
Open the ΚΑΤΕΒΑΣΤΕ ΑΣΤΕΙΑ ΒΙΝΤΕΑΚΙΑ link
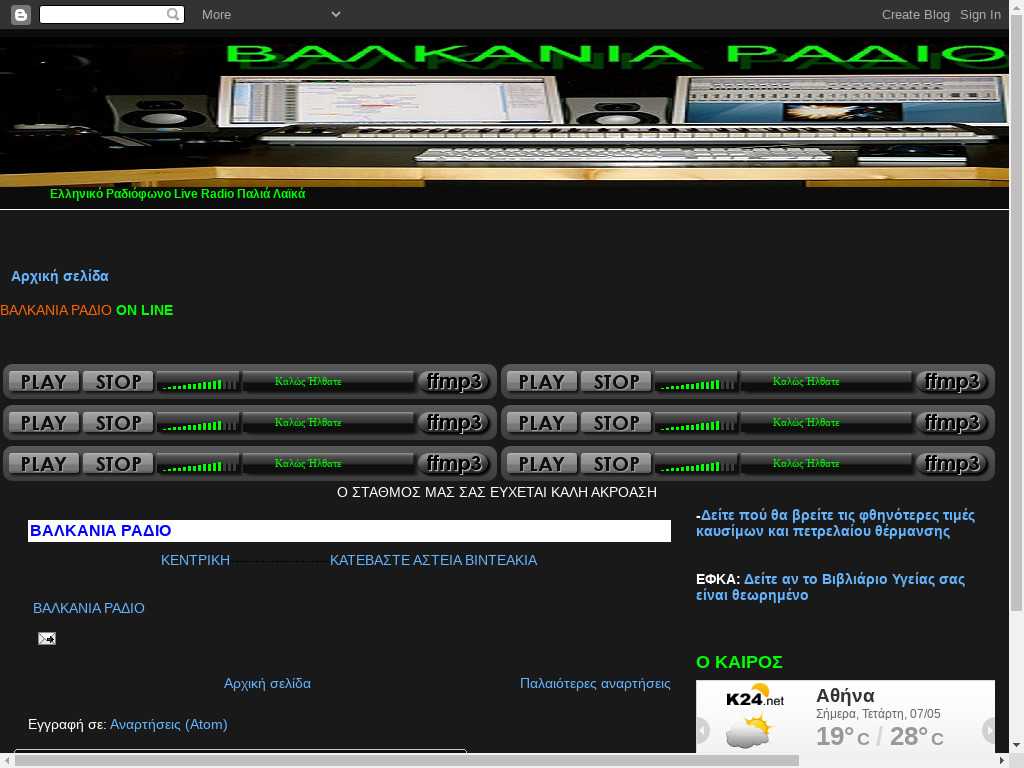434,560
